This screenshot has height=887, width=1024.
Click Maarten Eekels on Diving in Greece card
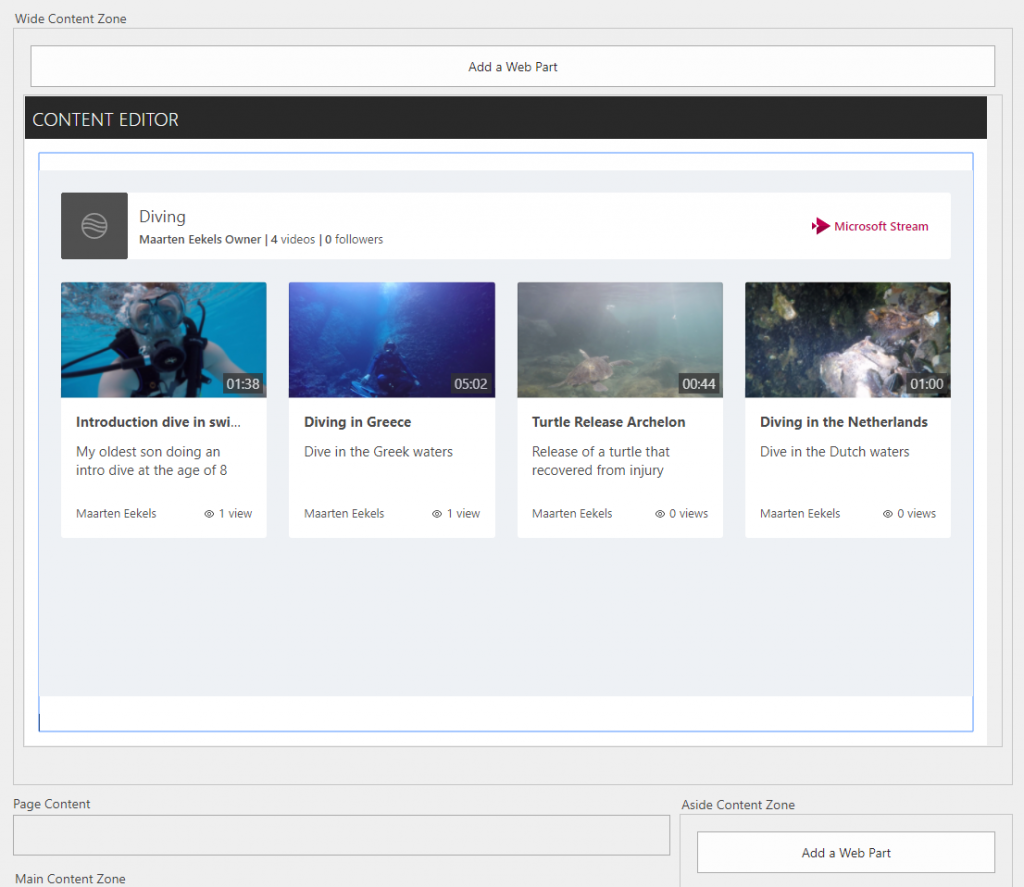(344, 514)
